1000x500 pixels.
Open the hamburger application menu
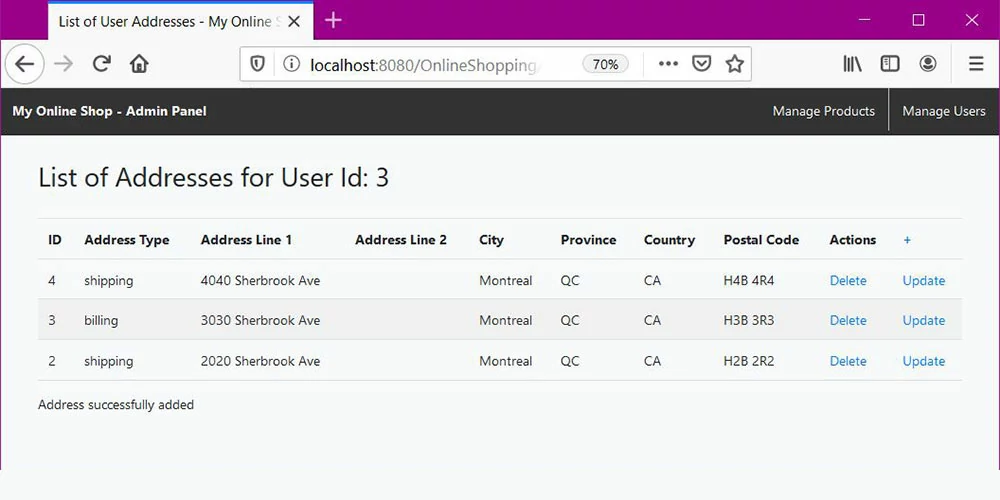click(x=976, y=64)
